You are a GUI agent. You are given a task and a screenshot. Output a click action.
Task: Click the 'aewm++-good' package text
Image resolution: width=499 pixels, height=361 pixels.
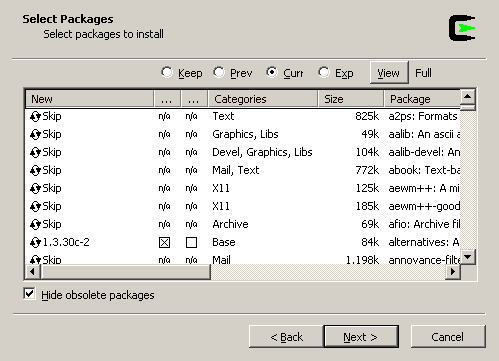click(x=424, y=206)
